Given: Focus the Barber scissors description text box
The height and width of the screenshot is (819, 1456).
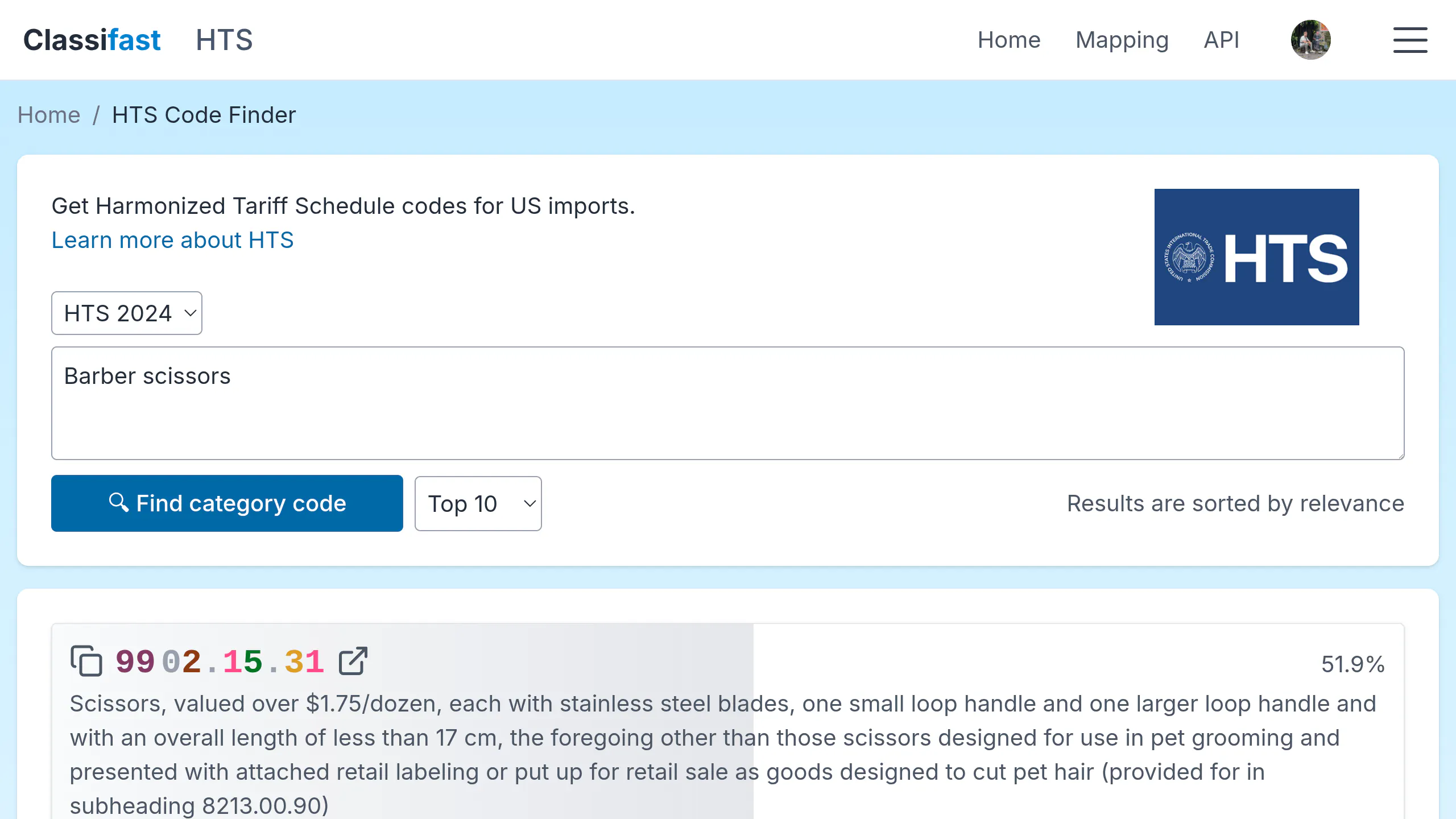Looking at the screenshot, I should click(x=728, y=403).
